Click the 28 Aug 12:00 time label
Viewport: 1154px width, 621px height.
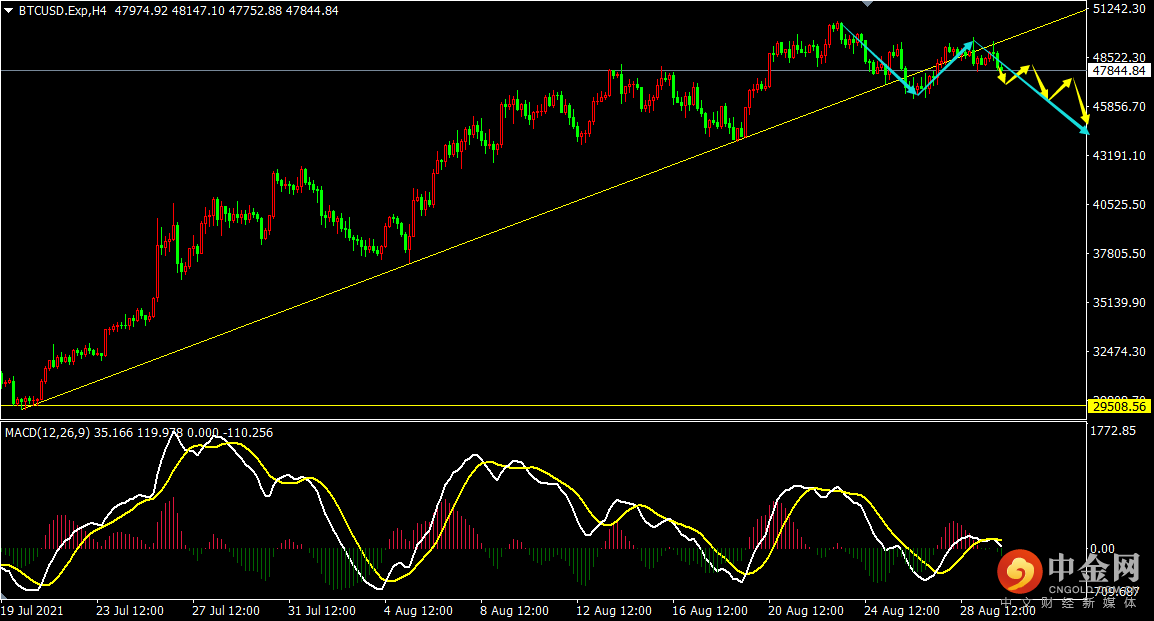[x=997, y=611]
